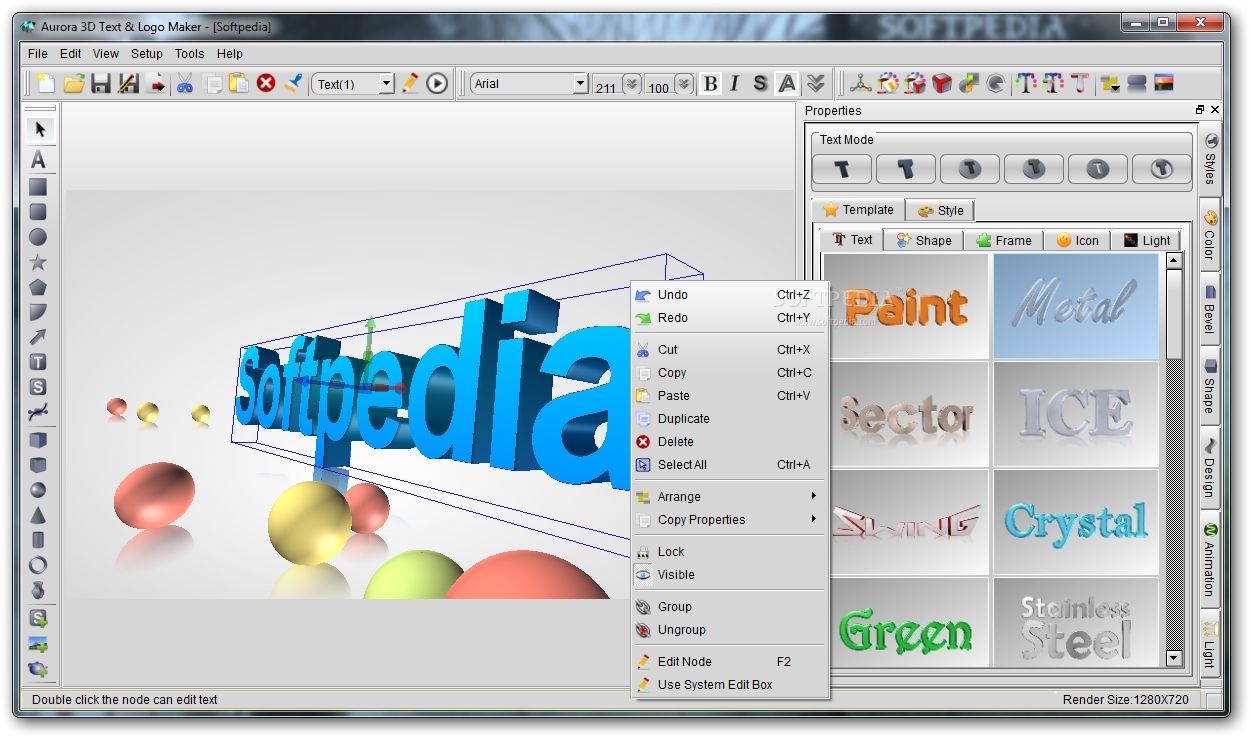Apply the Crystal text template
The height and width of the screenshot is (738, 1251).
click(1075, 522)
